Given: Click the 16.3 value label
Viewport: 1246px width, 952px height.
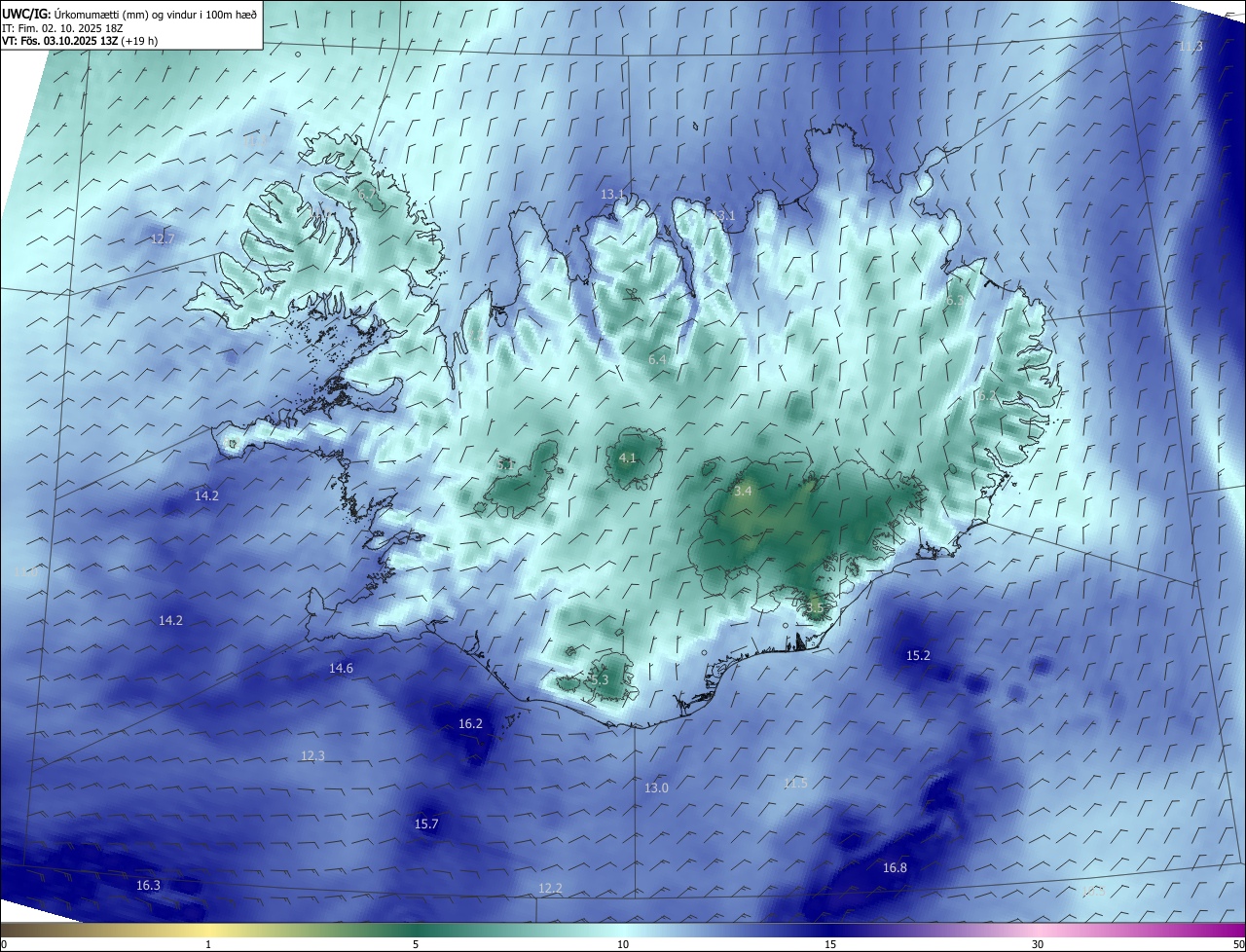Looking at the screenshot, I should tap(148, 886).
